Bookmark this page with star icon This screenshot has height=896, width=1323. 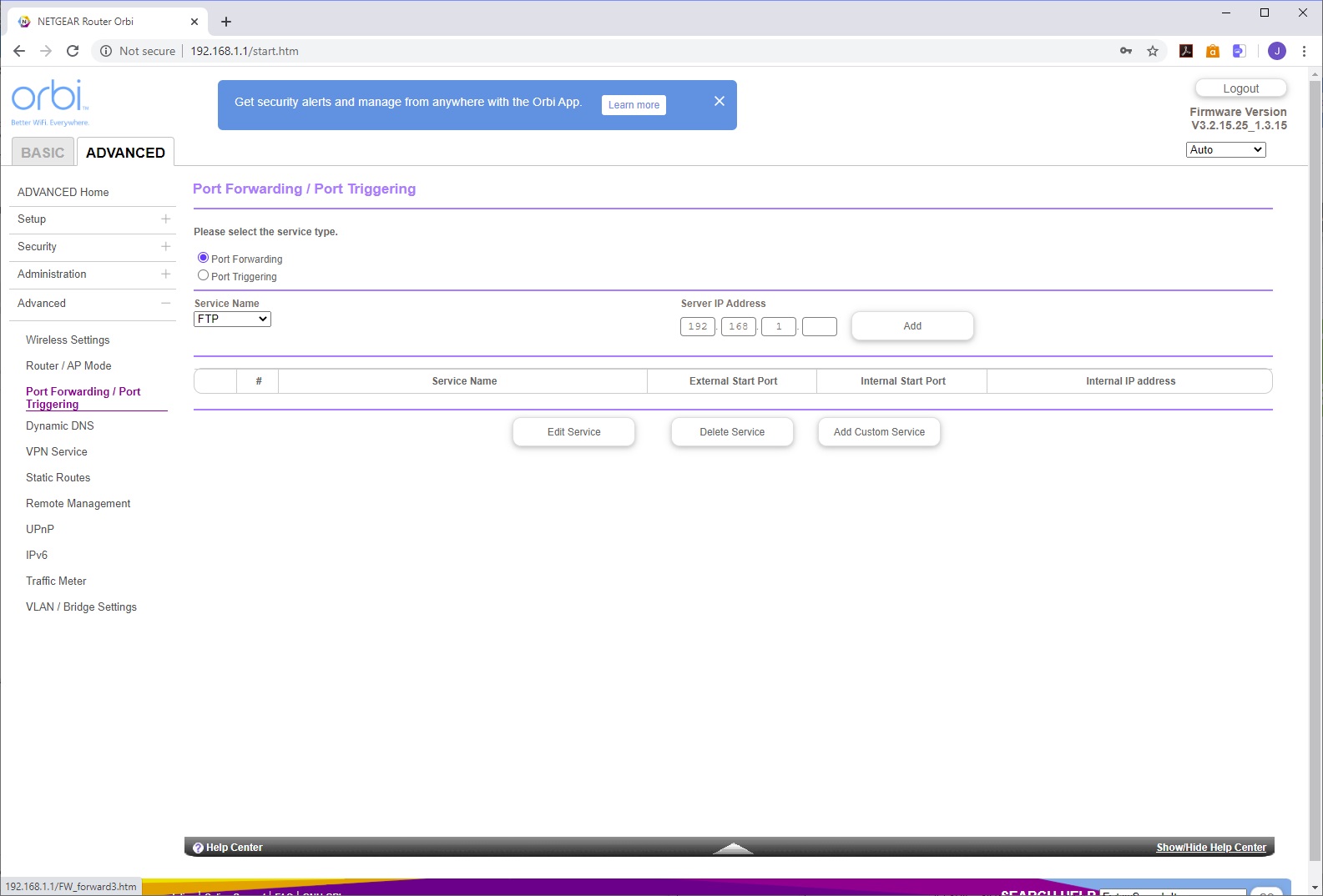(1153, 51)
